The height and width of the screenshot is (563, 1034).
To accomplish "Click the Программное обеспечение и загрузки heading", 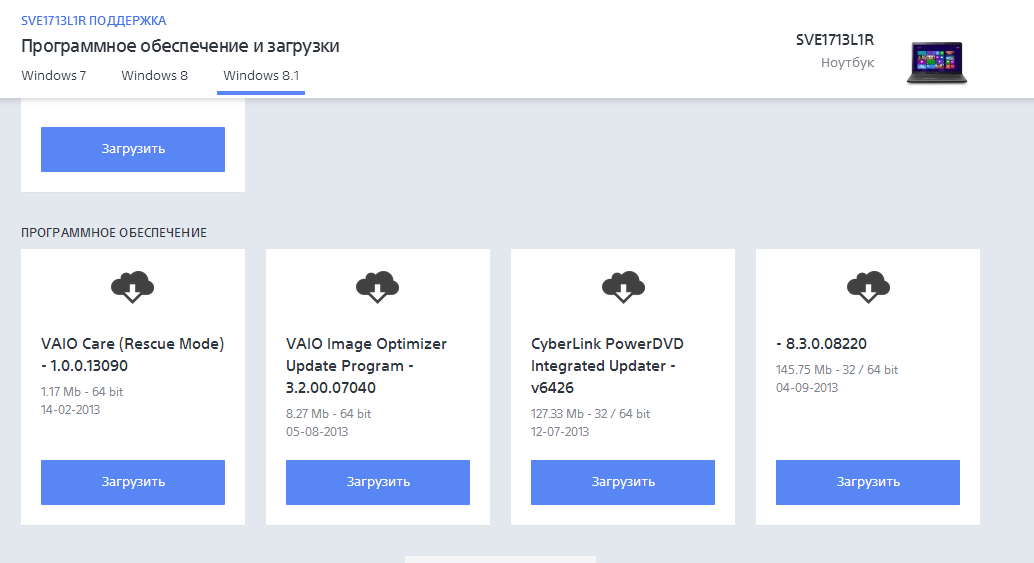I will coord(180,46).
